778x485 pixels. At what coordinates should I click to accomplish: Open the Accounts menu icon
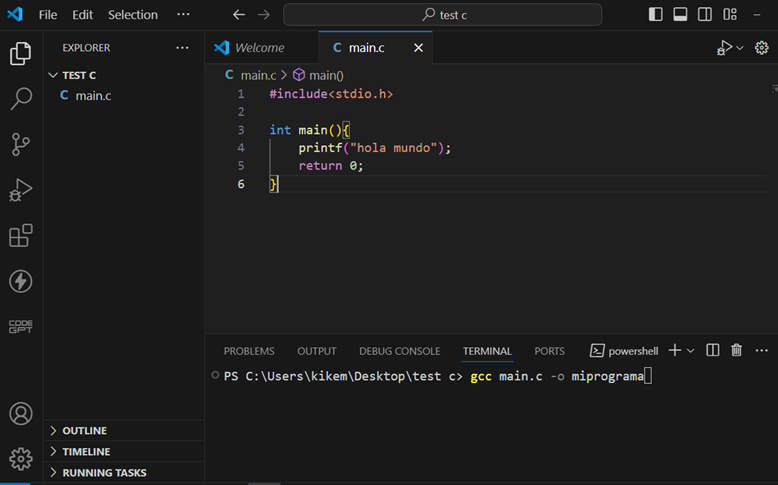tap(20, 414)
